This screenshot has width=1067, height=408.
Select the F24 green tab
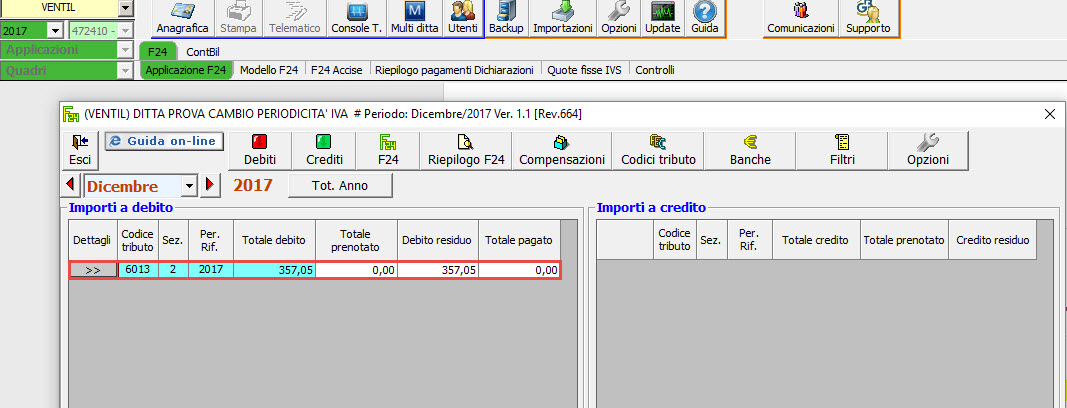[158, 52]
